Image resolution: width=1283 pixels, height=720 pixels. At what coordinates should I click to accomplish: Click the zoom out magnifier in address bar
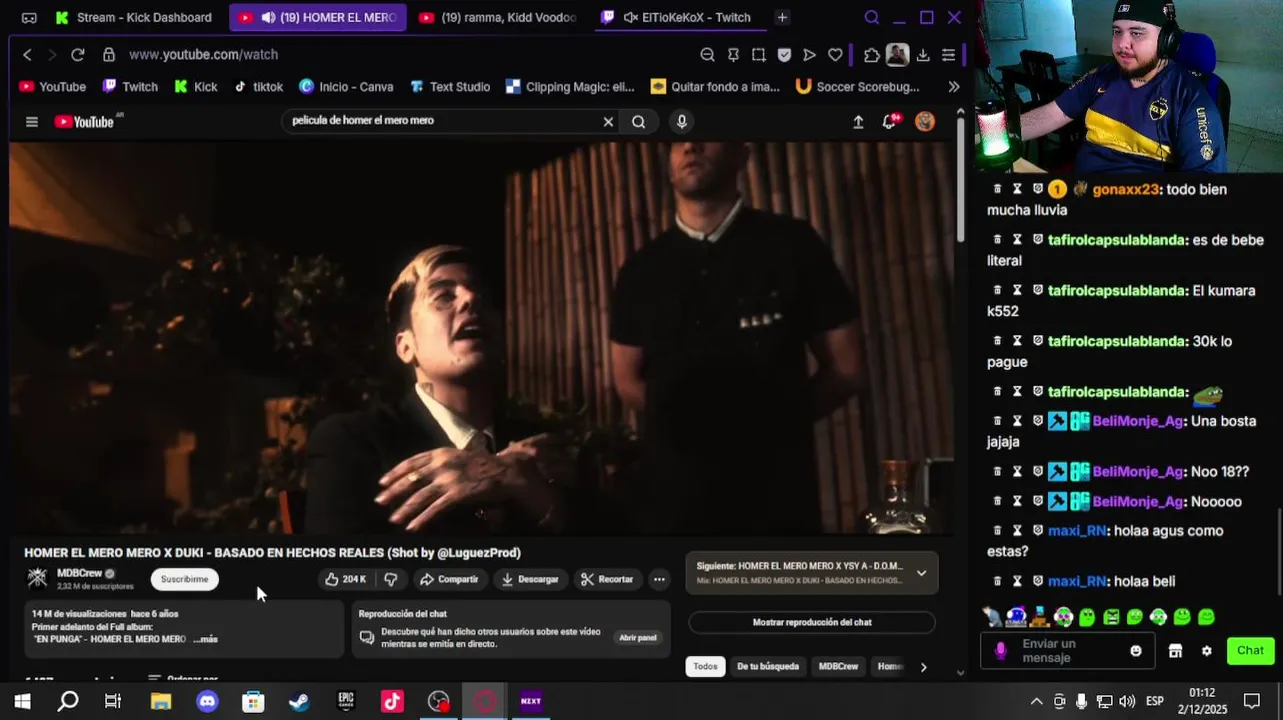[x=707, y=55]
